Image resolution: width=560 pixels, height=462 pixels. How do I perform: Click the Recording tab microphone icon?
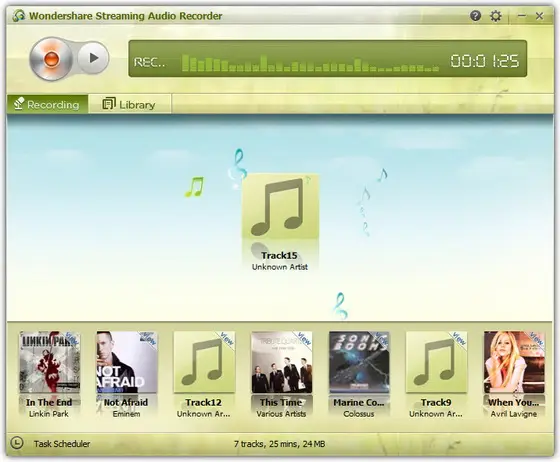tap(19, 104)
